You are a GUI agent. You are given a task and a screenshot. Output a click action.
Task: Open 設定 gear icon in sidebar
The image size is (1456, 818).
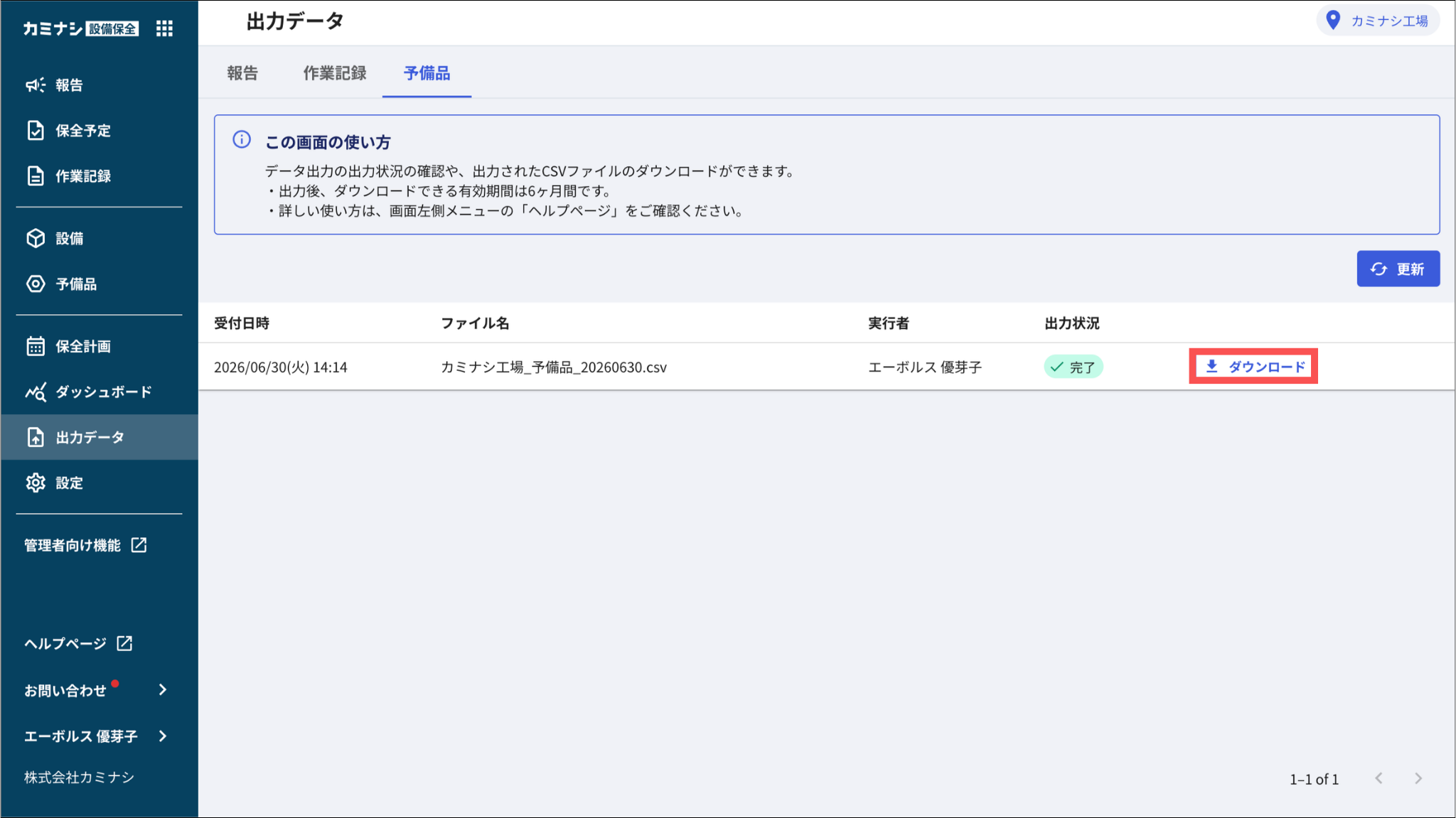coord(36,483)
